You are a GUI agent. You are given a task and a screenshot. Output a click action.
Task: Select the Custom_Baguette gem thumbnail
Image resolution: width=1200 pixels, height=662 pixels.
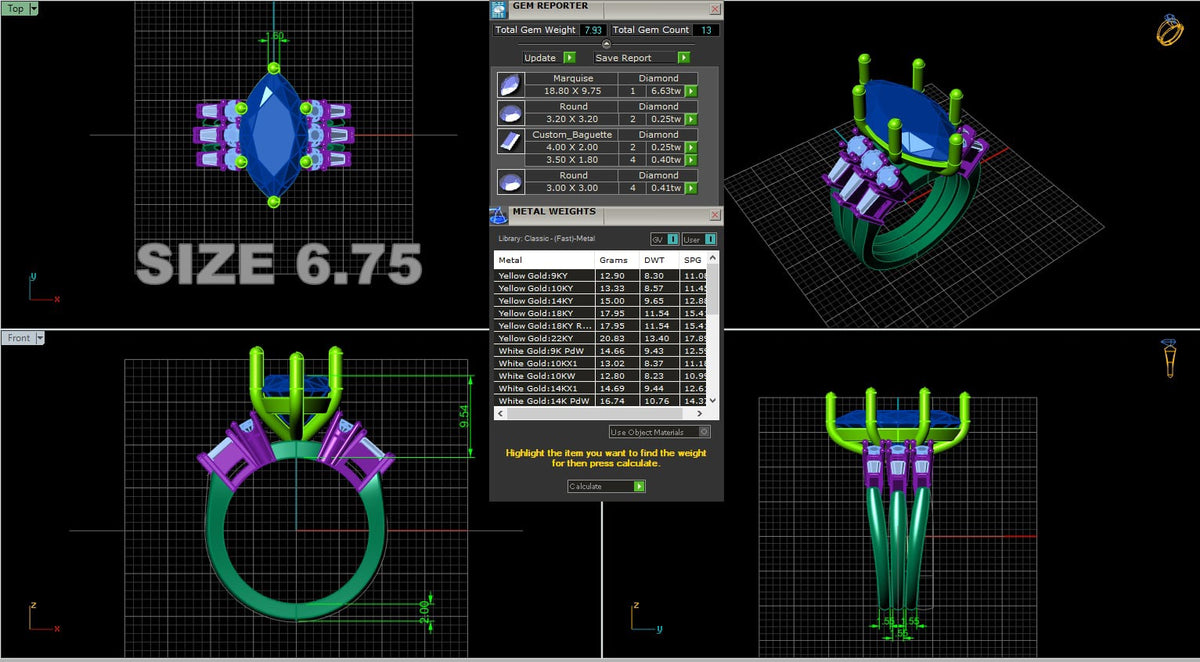coord(509,140)
